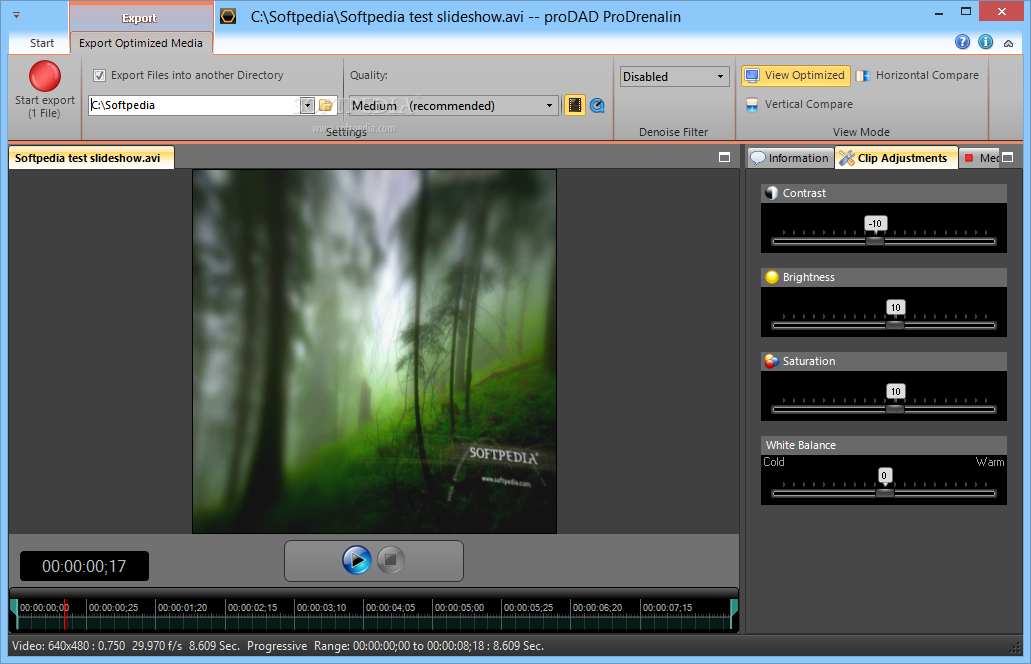
Task: Switch to Horizontal Compare view
Action: click(918, 76)
